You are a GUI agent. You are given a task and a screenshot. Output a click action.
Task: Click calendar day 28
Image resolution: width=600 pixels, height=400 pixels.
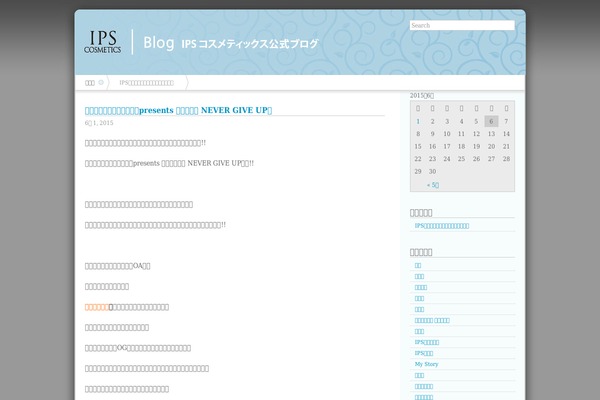point(506,159)
